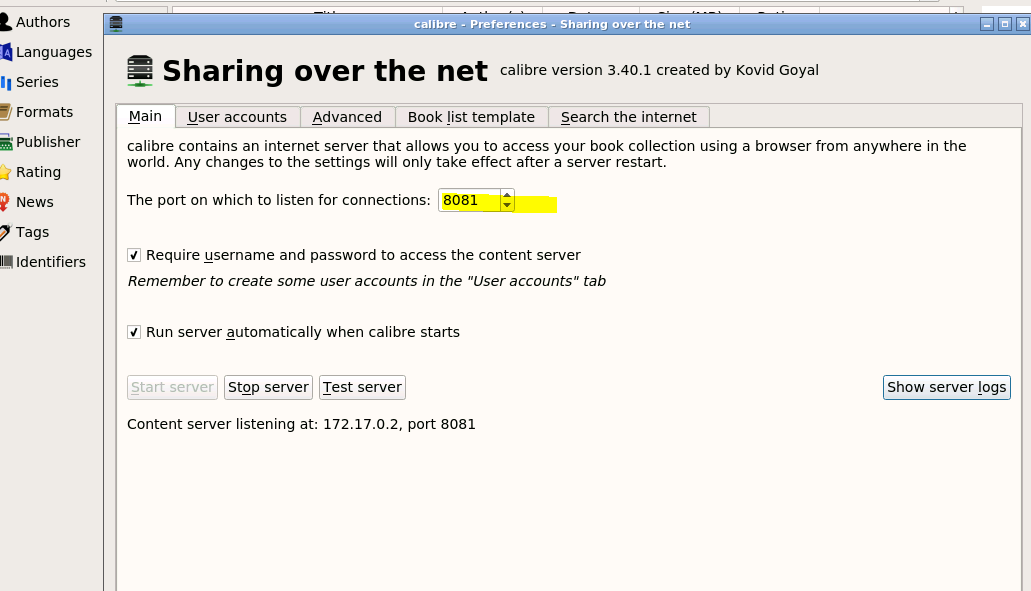
Task: Click the Formats book icon in sidebar
Action: [x=6, y=112]
